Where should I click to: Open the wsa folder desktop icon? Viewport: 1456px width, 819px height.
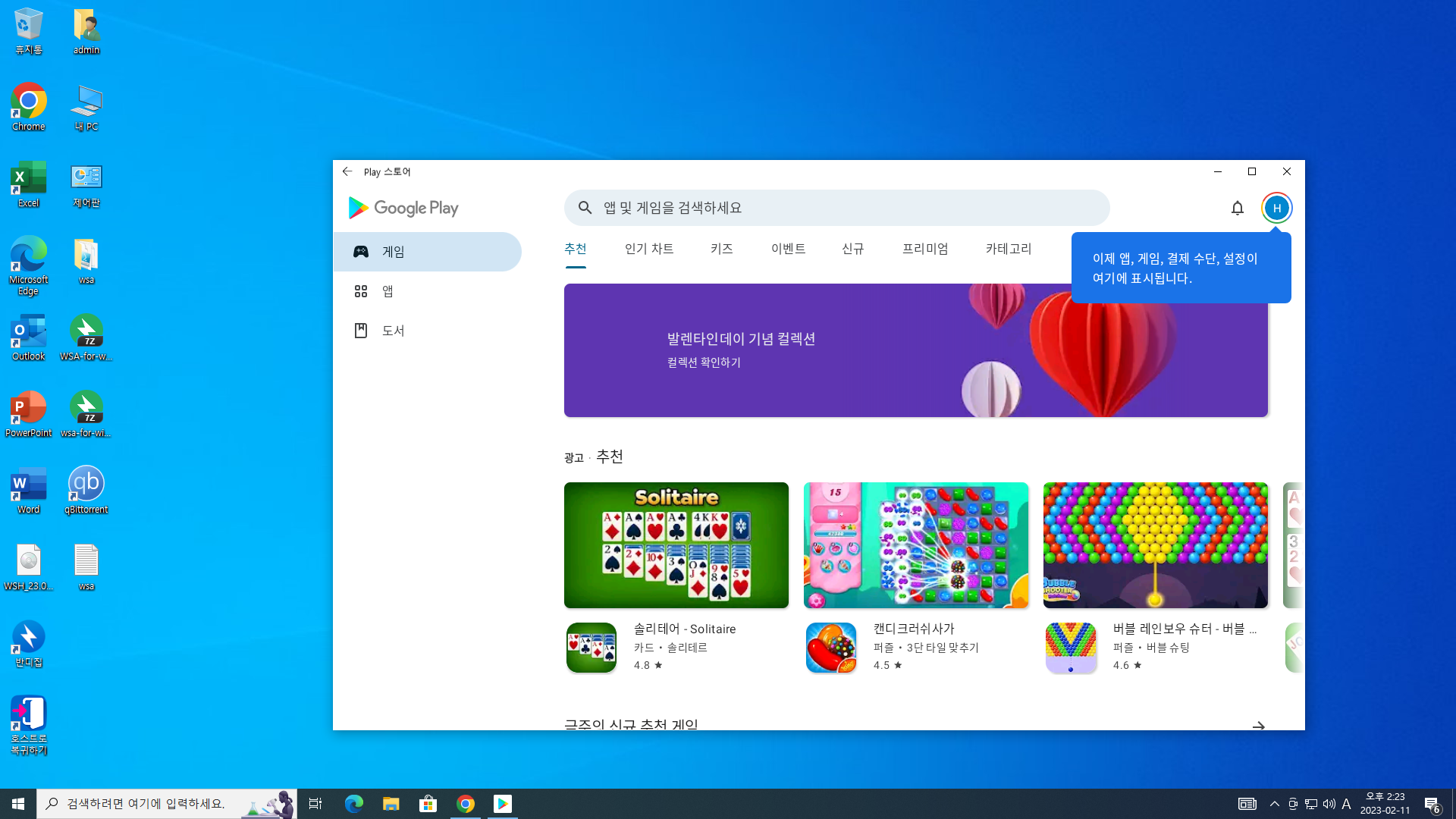[x=86, y=261]
